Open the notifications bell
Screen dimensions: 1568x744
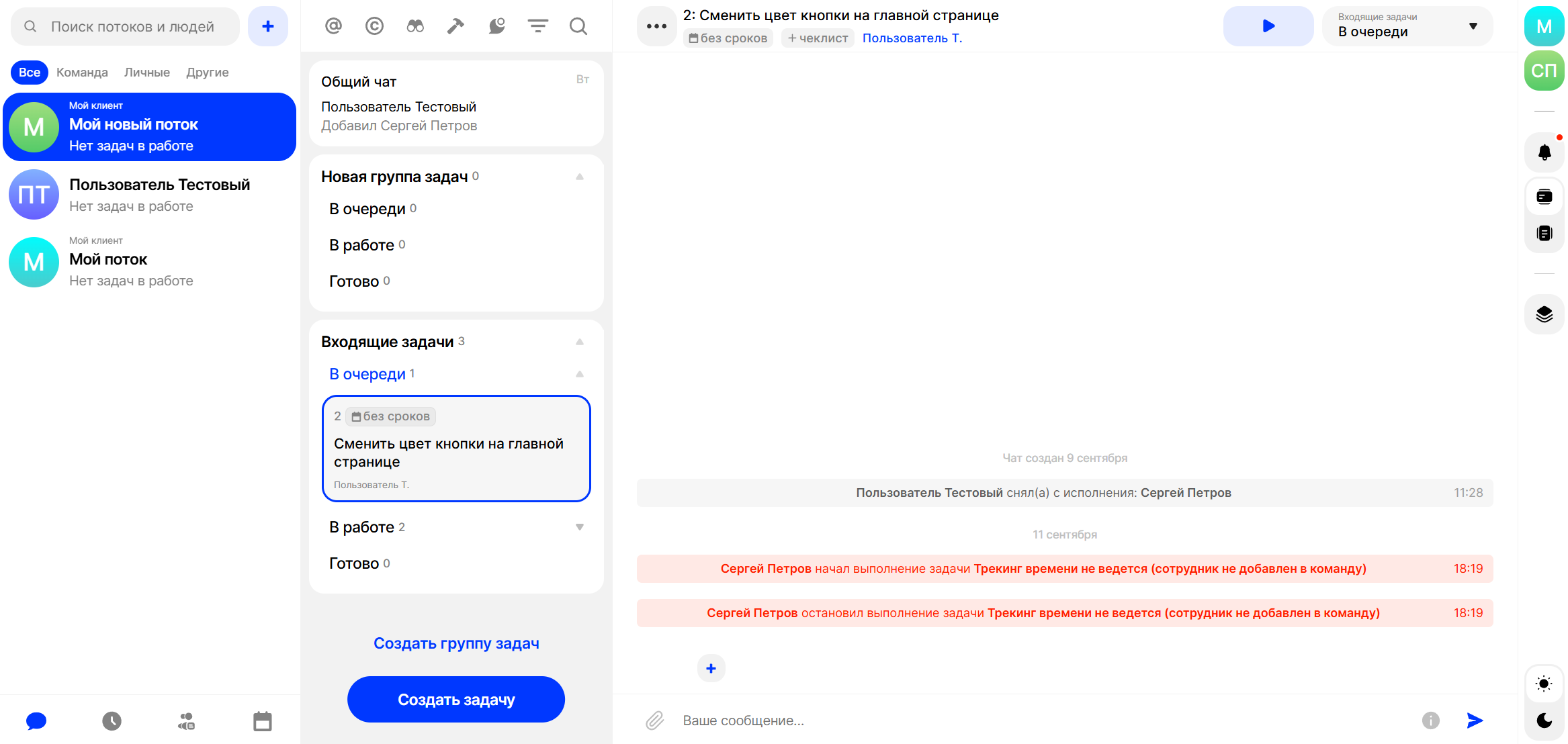1544,152
